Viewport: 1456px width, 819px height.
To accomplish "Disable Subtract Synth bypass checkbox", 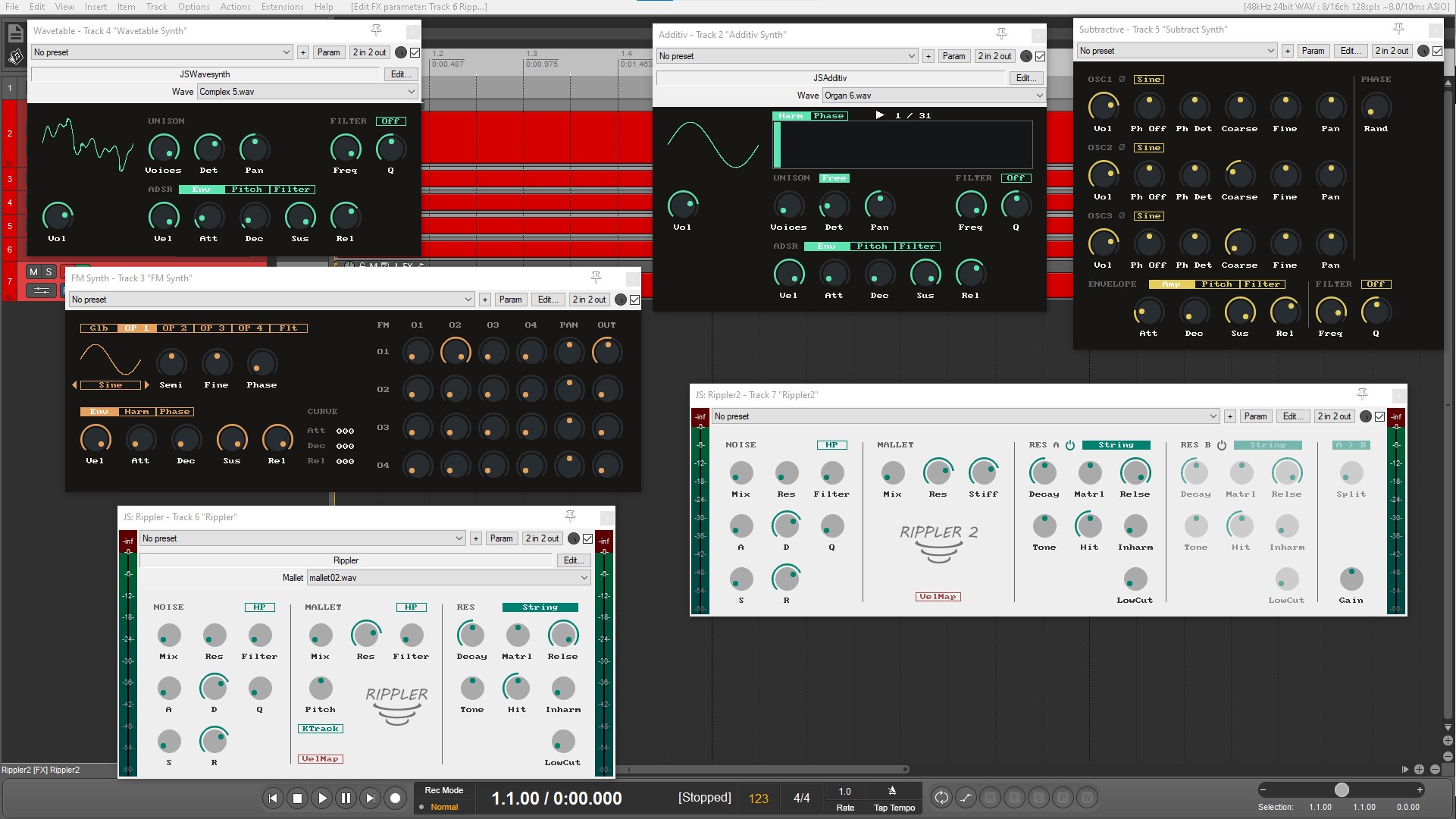I will point(1437,51).
